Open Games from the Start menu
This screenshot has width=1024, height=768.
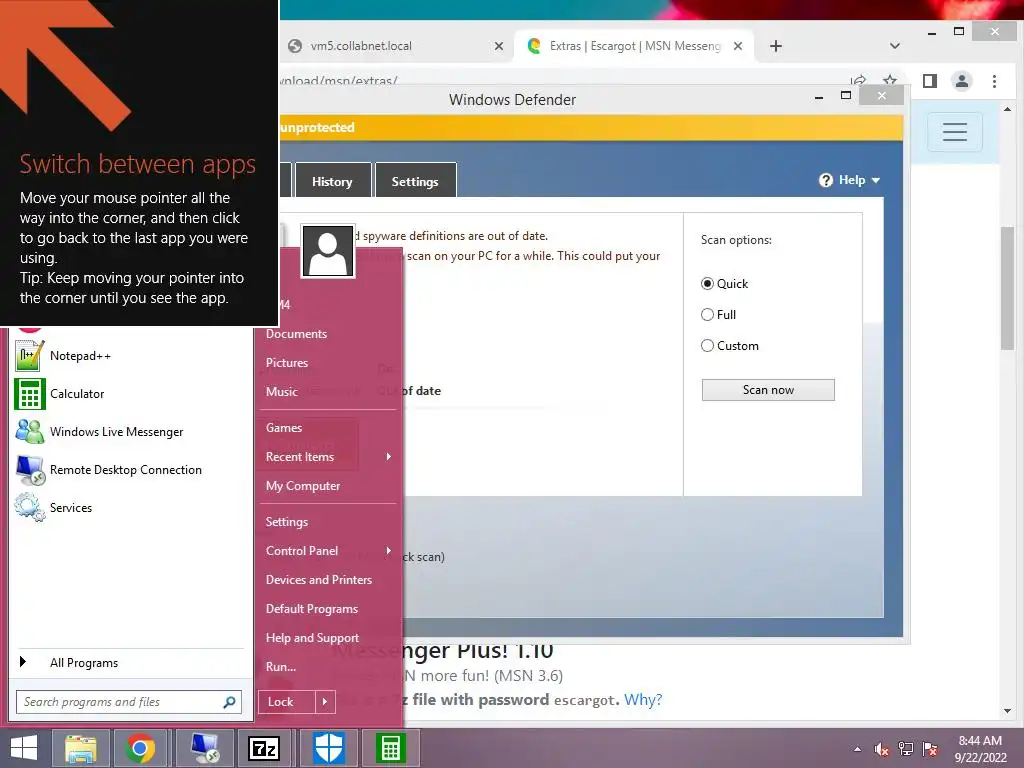(x=284, y=428)
